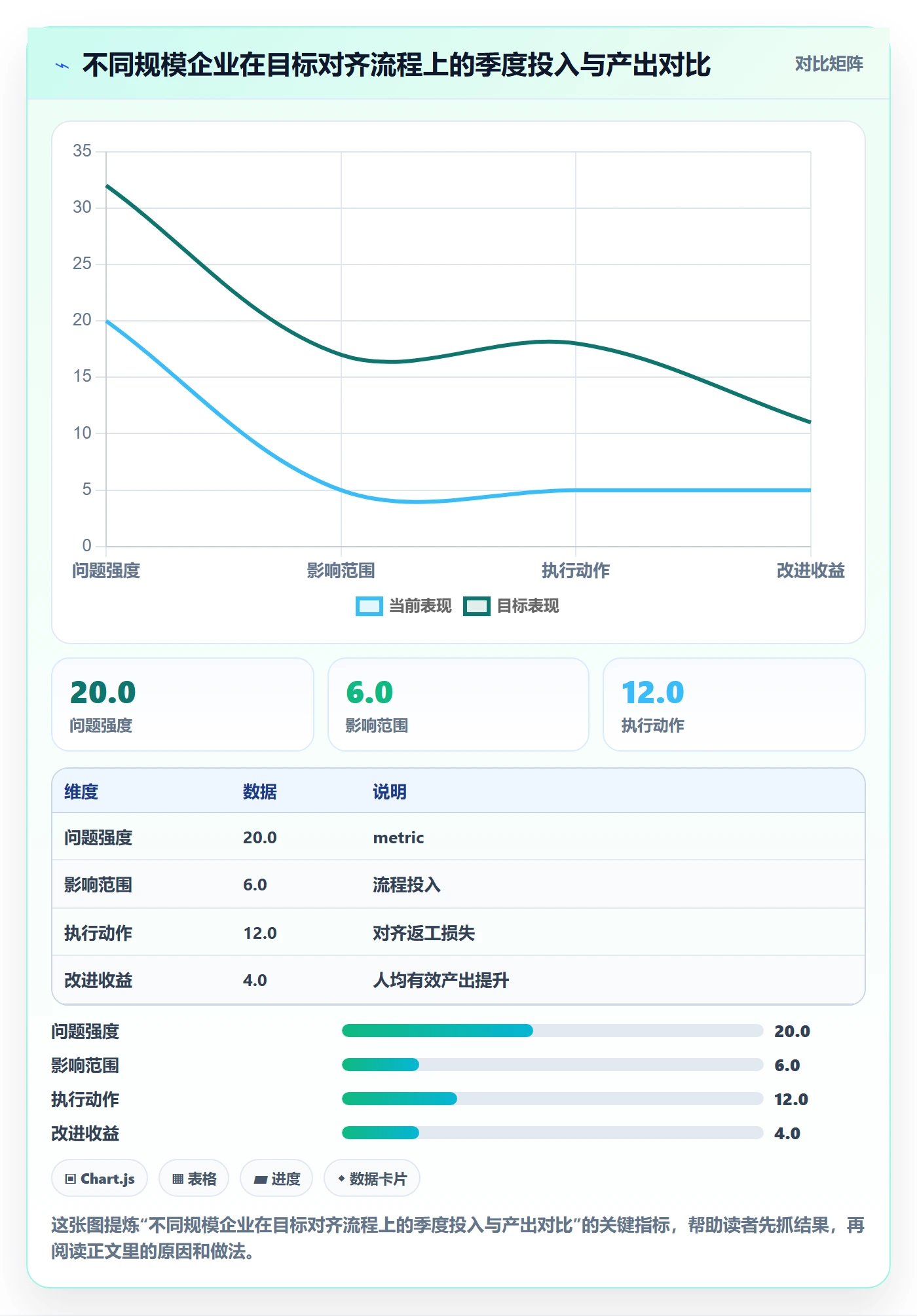Select the 问题强度 20.0 data card
917x1316 pixels.
click(183, 704)
